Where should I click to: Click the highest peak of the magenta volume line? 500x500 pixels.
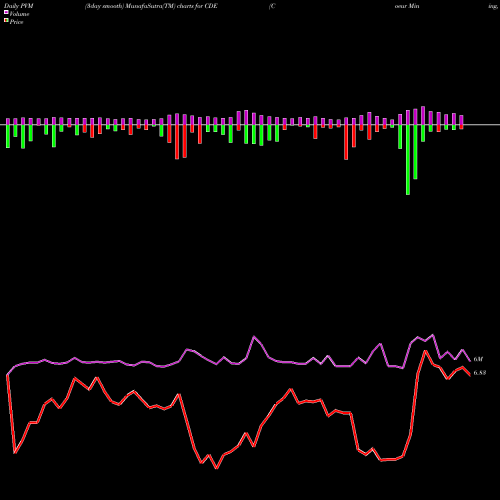tap(433, 335)
